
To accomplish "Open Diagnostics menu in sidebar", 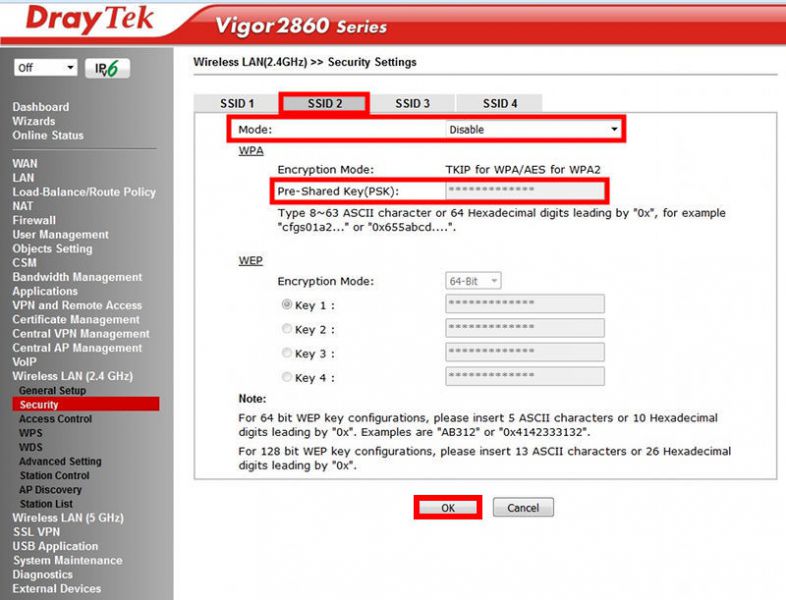I will point(43,574).
